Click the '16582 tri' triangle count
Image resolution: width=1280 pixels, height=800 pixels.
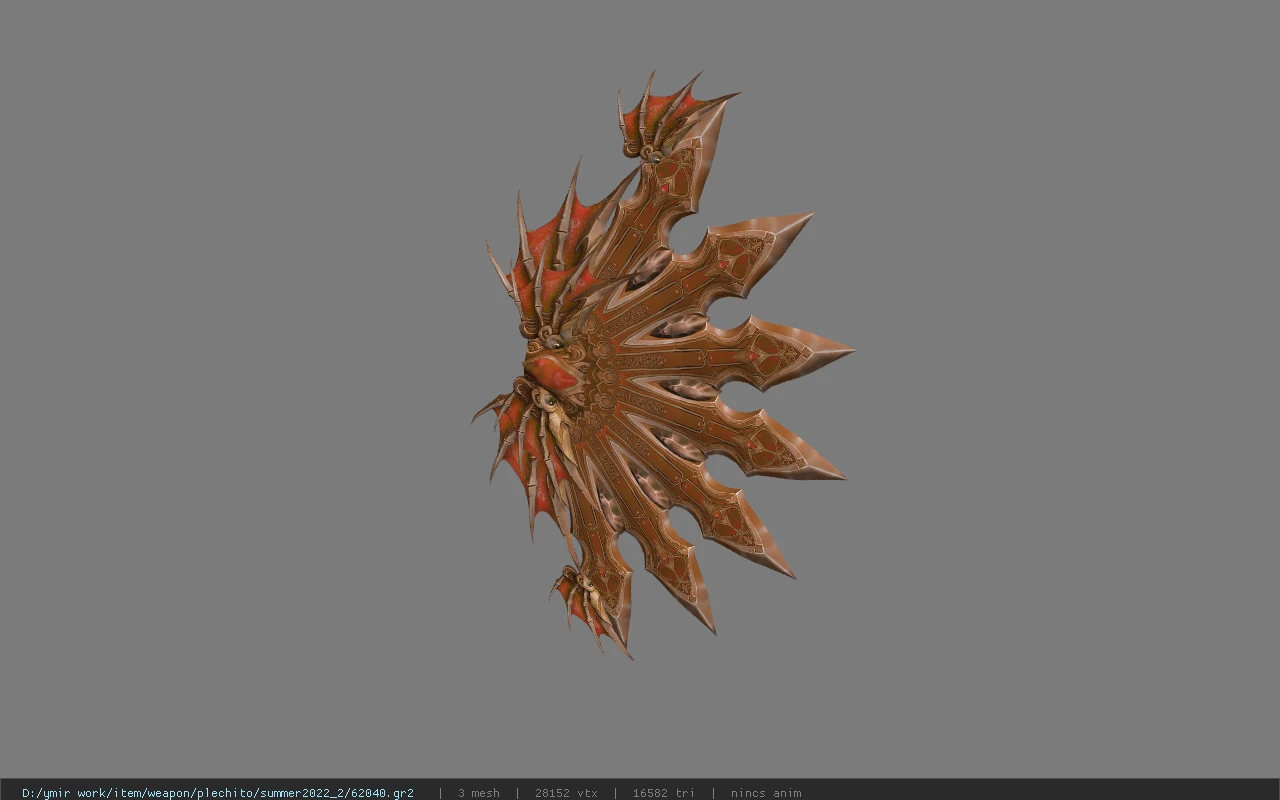663,793
